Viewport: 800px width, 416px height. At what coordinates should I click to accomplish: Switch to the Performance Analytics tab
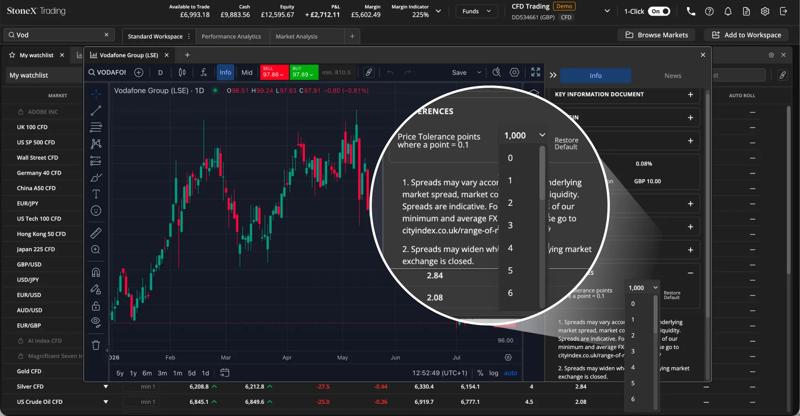click(231, 36)
